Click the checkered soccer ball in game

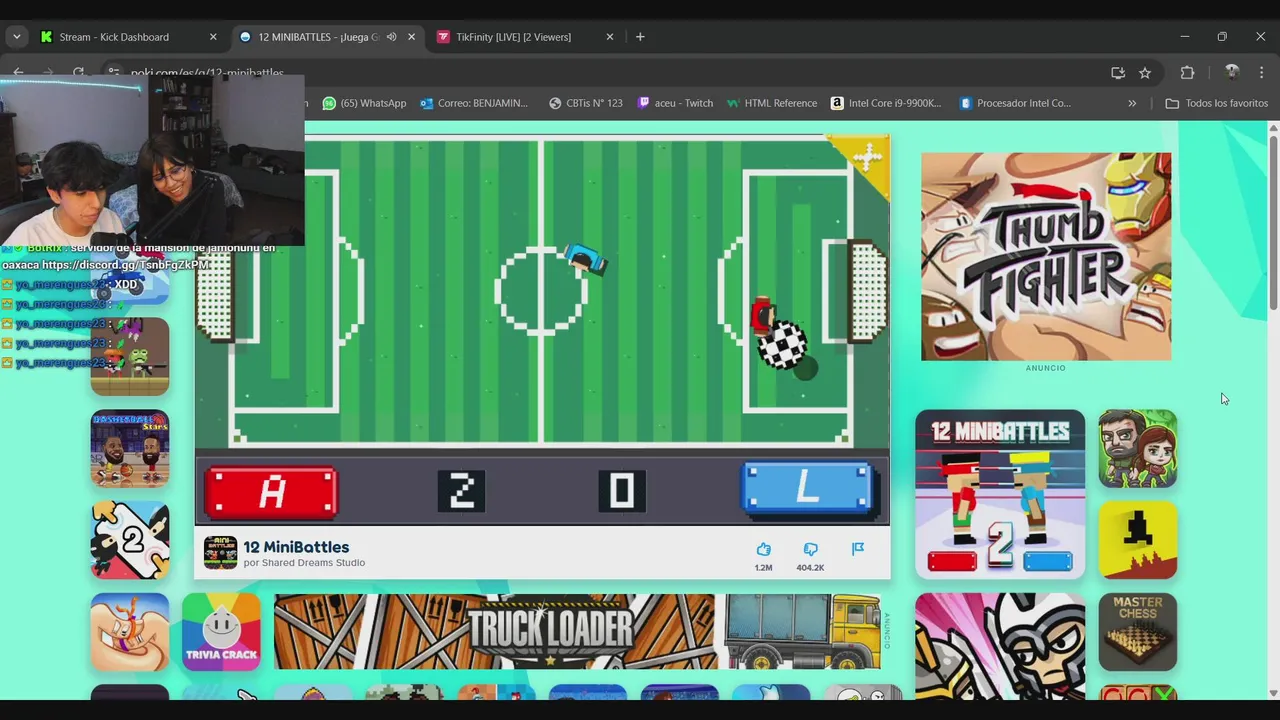pyautogui.click(x=781, y=345)
